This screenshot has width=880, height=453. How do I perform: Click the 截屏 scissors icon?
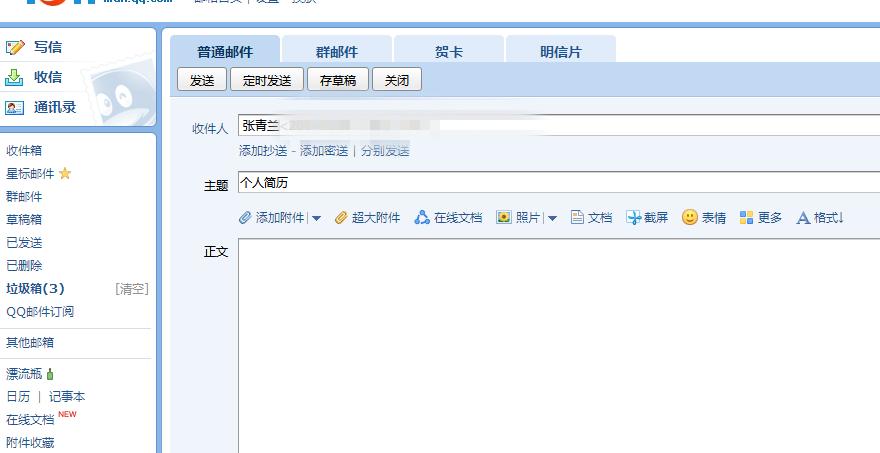pyautogui.click(x=634, y=218)
